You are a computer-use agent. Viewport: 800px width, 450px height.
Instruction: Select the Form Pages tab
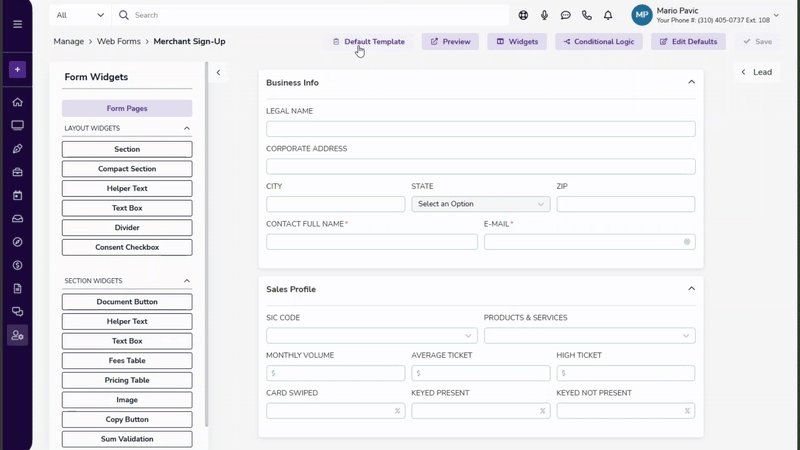pos(127,108)
